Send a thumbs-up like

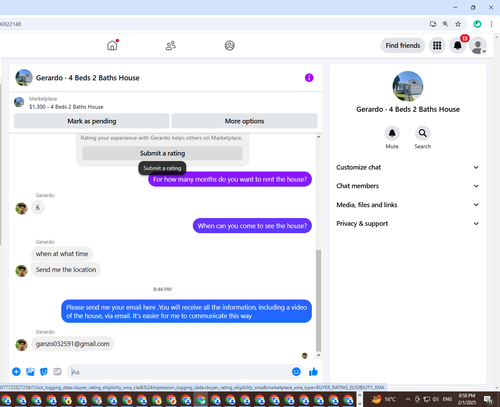coord(313,371)
